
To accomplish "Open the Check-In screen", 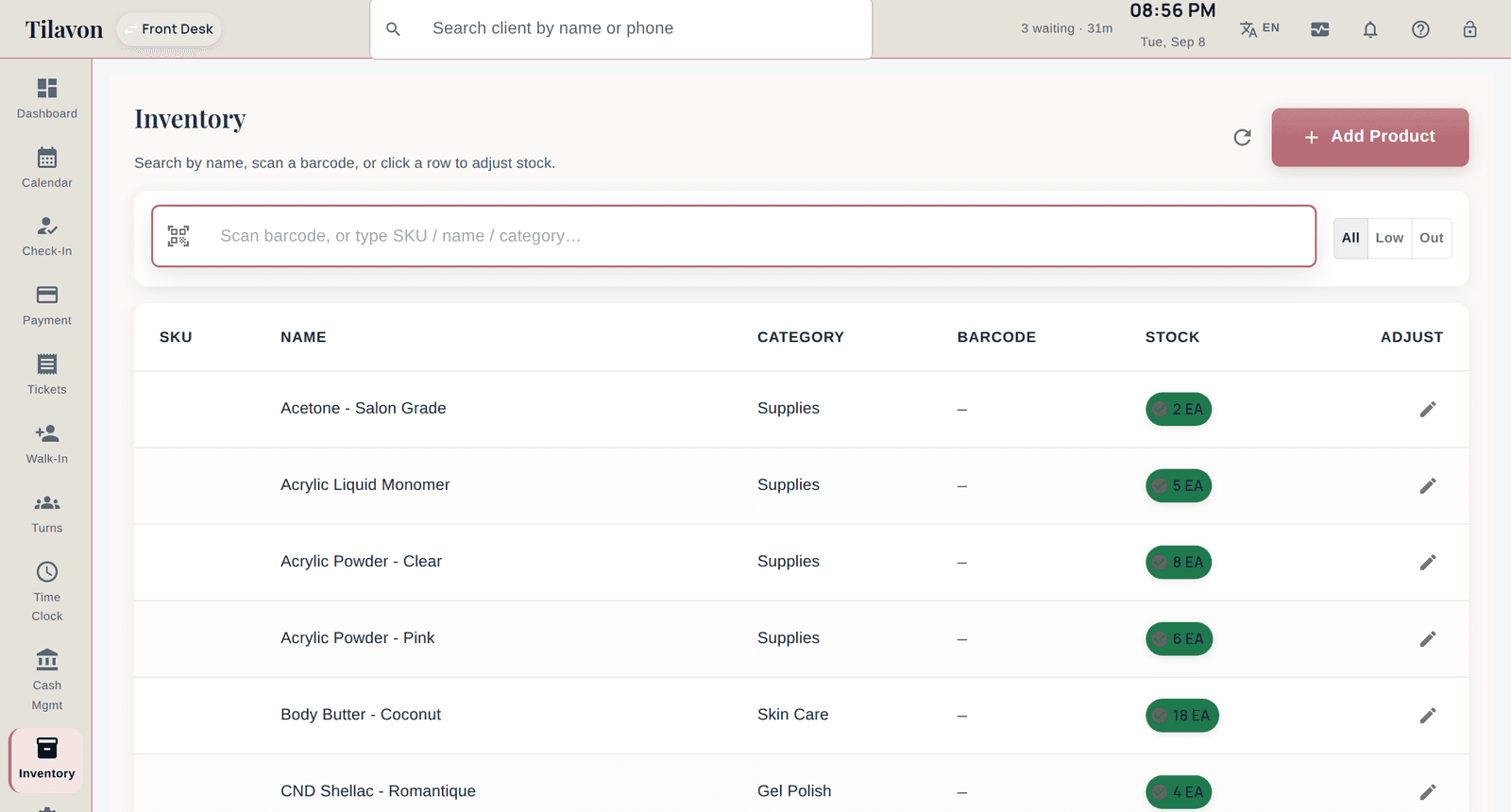I will [46, 237].
